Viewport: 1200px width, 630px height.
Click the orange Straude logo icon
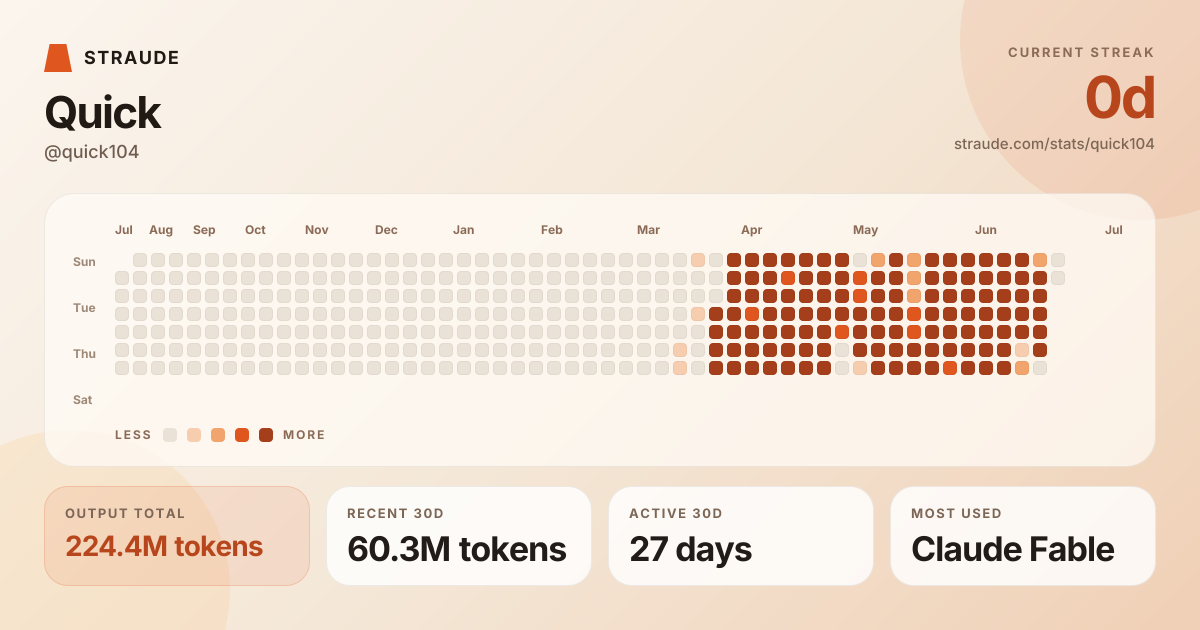pyautogui.click(x=58, y=58)
